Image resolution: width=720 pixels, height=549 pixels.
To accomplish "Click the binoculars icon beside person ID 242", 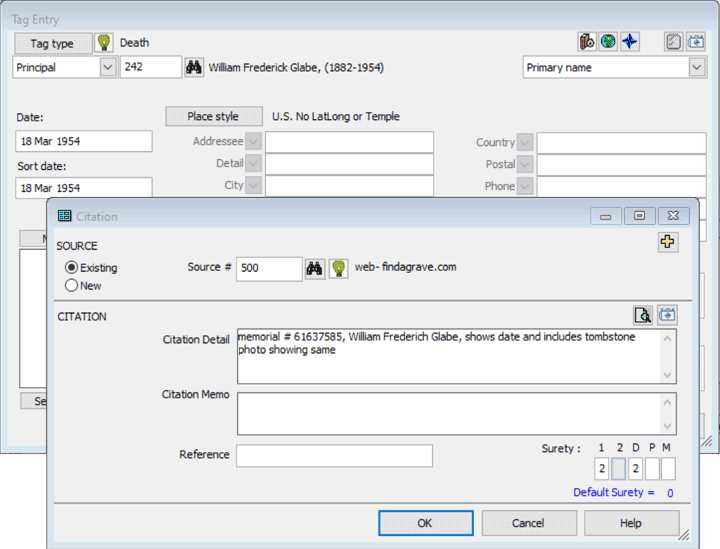I will 194,68.
